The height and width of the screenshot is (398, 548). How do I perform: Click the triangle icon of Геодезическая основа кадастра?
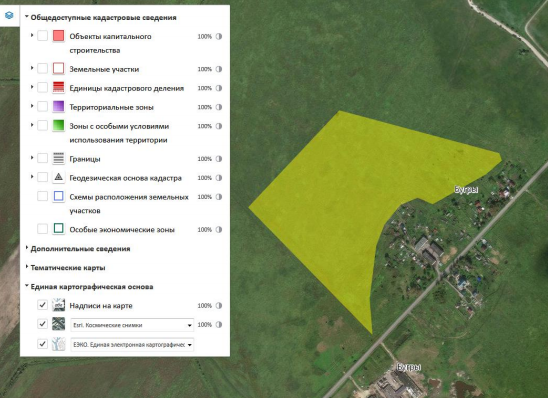[x=58, y=177]
